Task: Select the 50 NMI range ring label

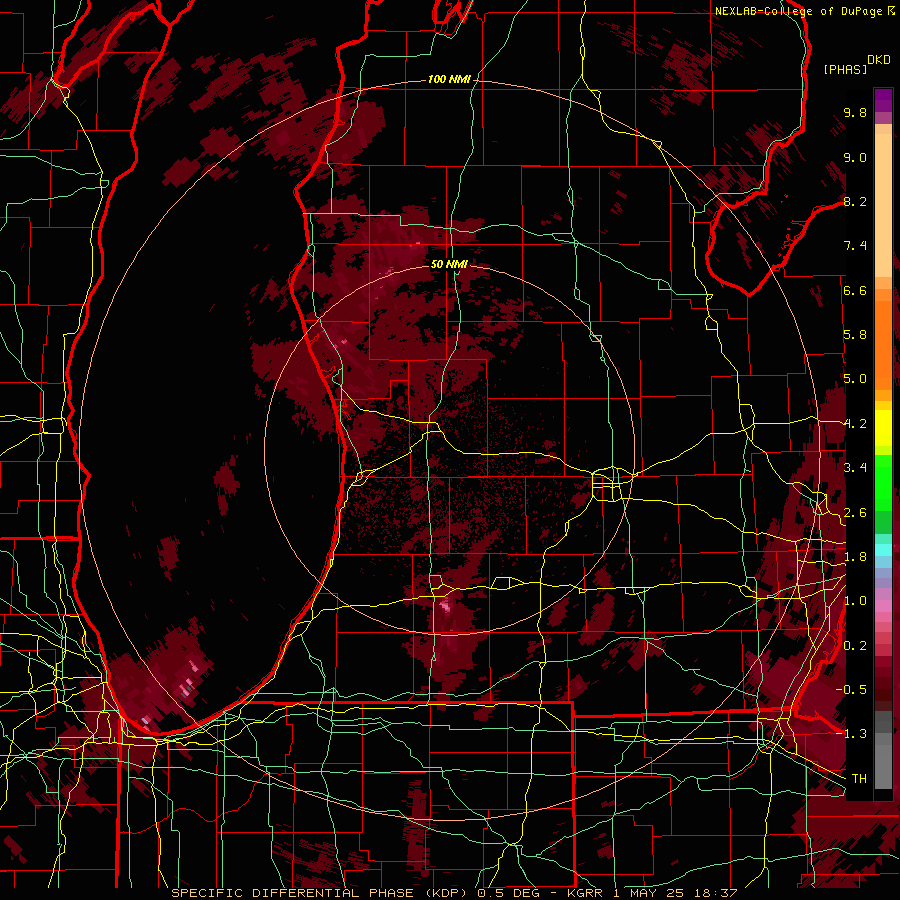Action: pyautogui.click(x=449, y=264)
